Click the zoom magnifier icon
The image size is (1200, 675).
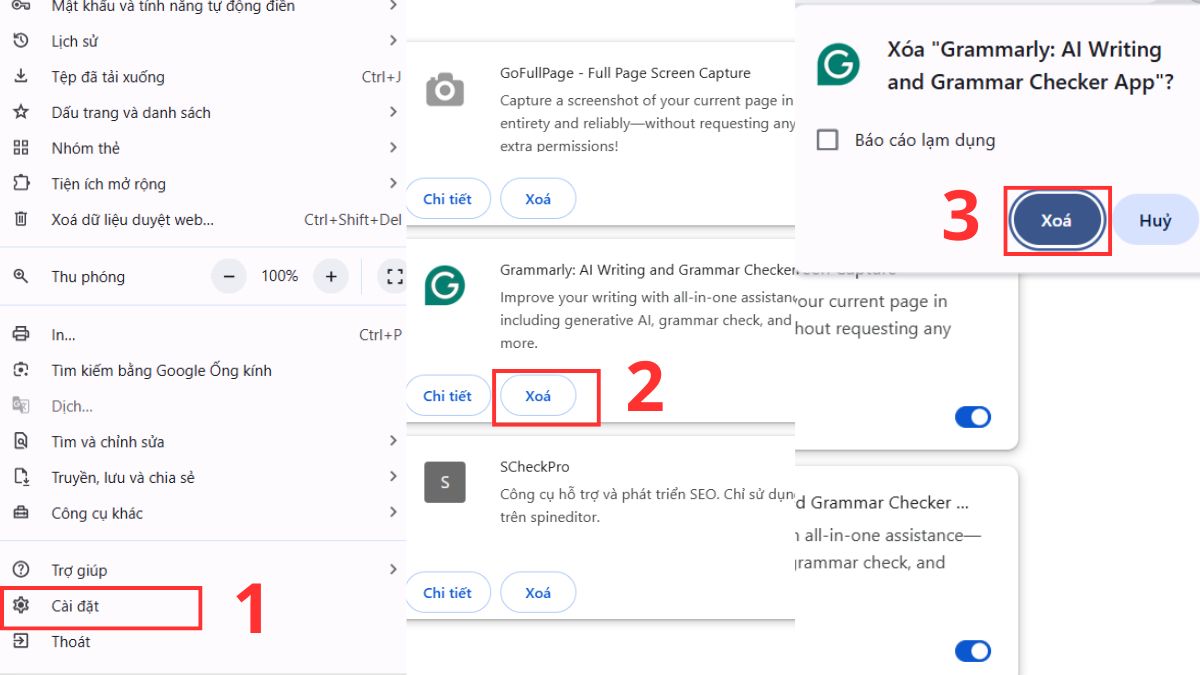click(x=21, y=276)
